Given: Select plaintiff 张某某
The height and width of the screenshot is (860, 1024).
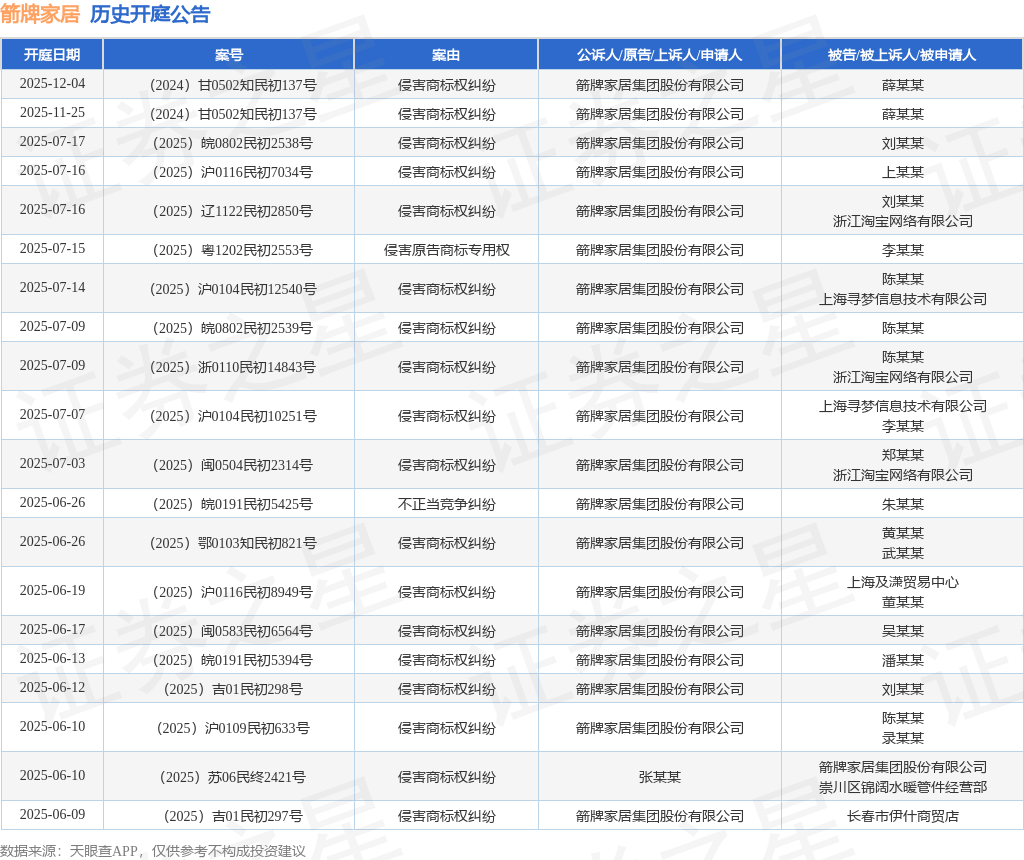Looking at the screenshot, I should click(x=660, y=777).
